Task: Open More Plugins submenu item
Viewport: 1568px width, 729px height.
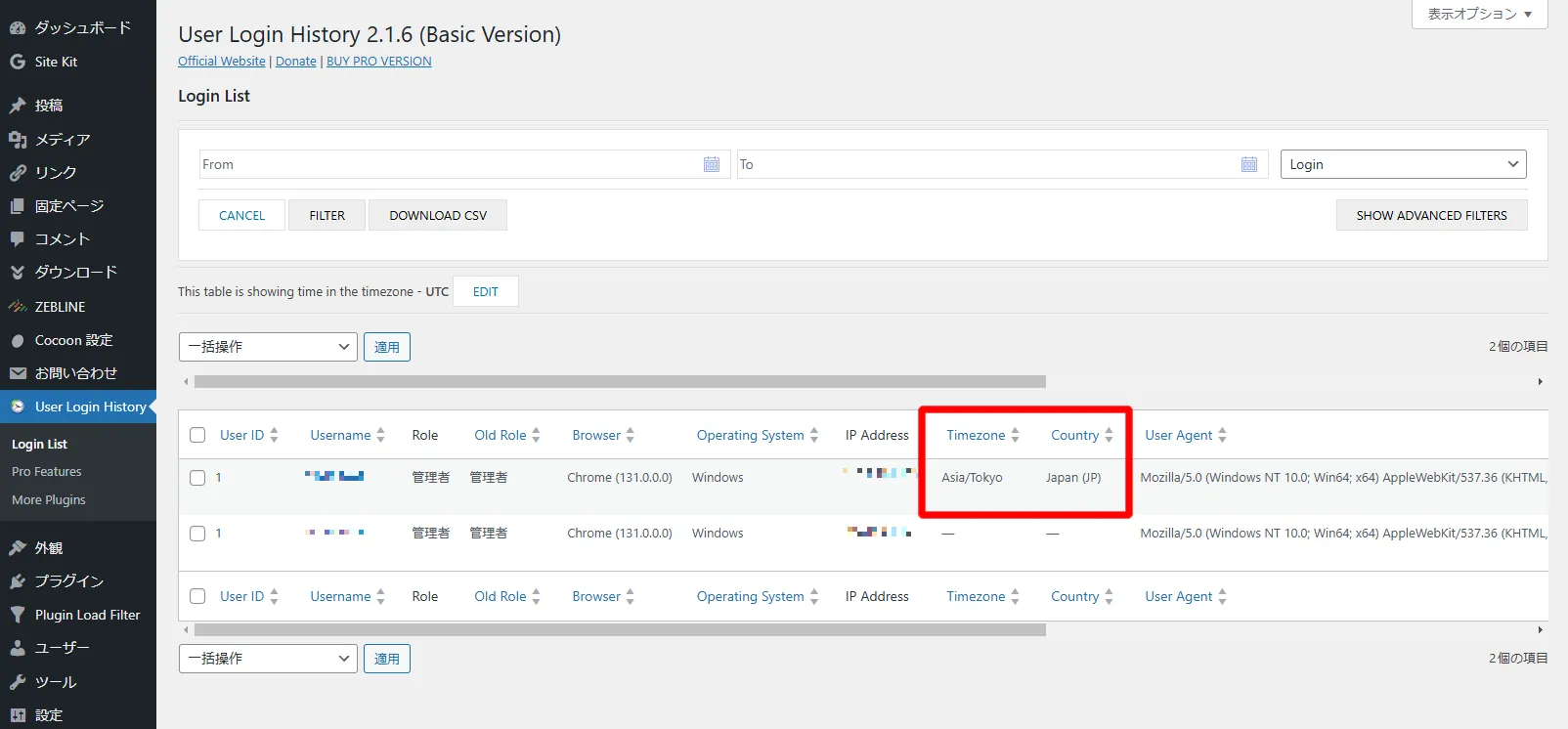Action: click(49, 500)
